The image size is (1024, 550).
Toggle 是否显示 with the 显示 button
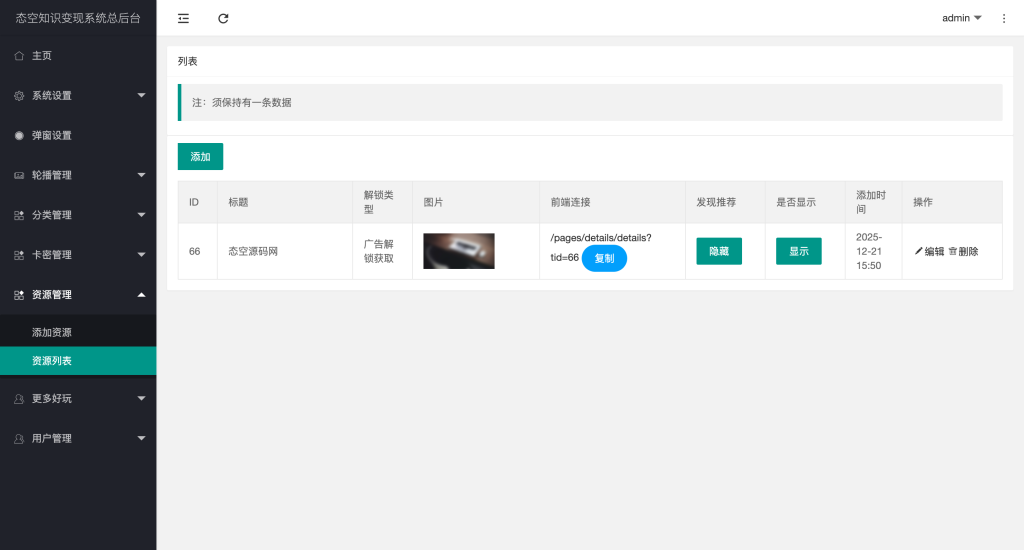point(798,251)
